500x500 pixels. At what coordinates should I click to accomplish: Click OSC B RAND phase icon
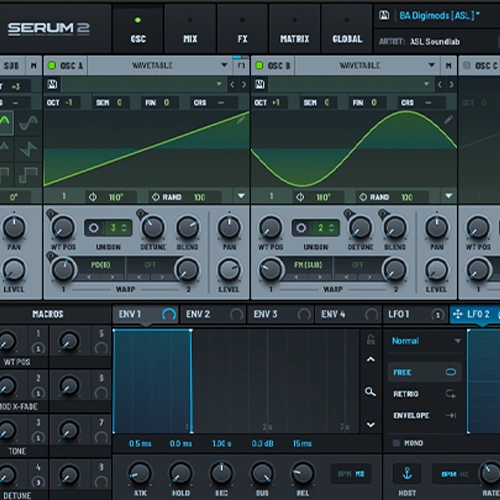click(363, 197)
